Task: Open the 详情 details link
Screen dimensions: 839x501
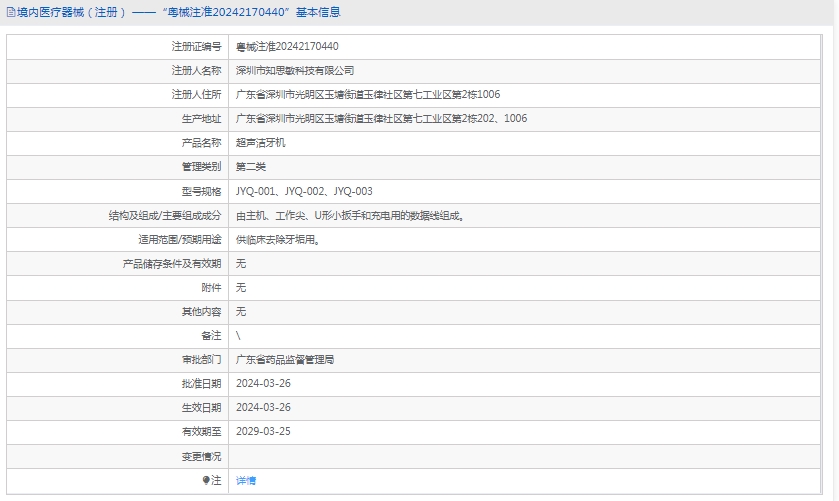Action: point(245,481)
